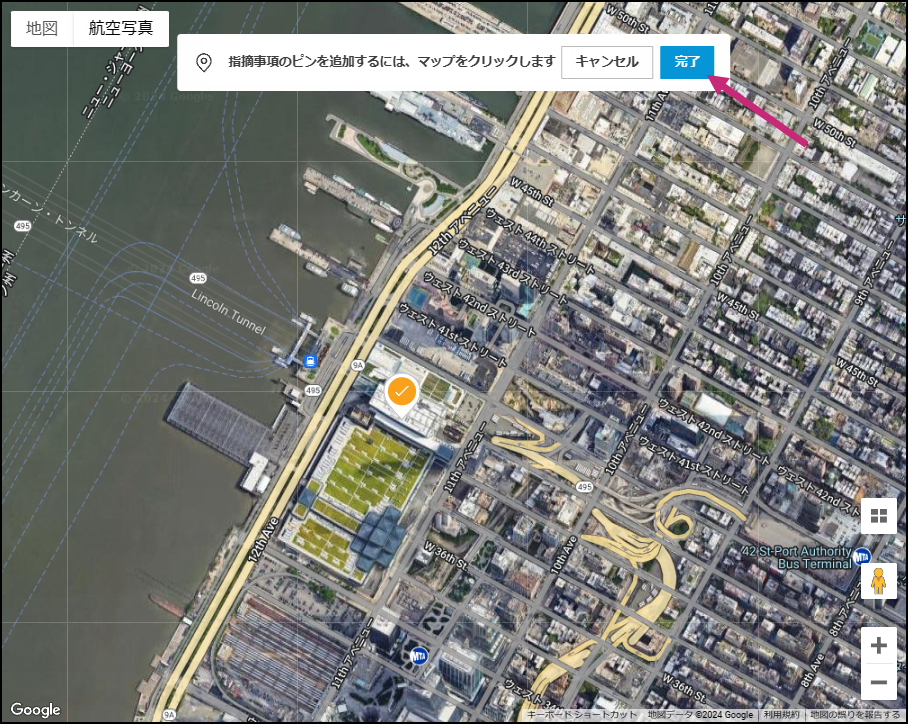Click the MTA icon near 11th Avenue
Image resolution: width=908 pixels, height=724 pixels.
[419, 656]
